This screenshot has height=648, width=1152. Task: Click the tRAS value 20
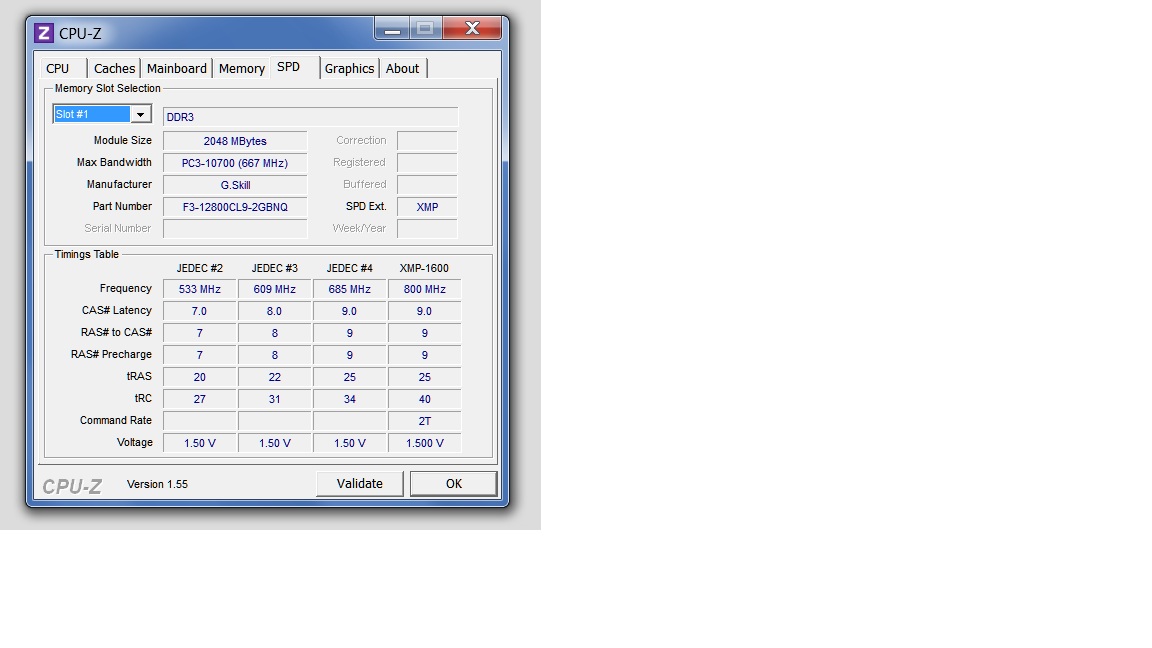[200, 378]
